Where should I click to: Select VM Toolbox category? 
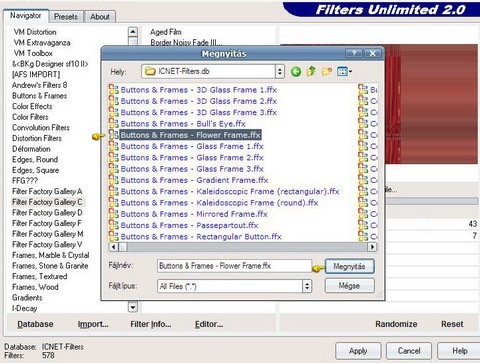point(33,53)
